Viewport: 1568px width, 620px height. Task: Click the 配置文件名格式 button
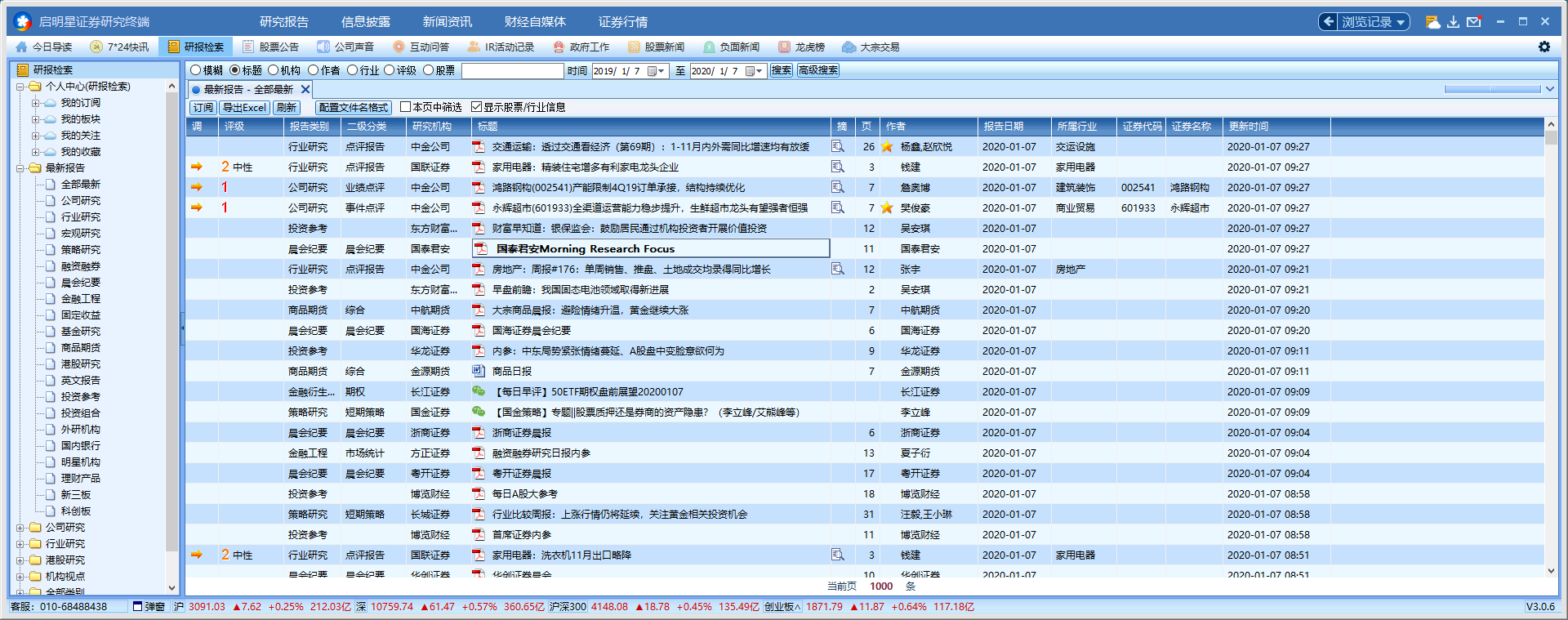pyautogui.click(x=354, y=108)
